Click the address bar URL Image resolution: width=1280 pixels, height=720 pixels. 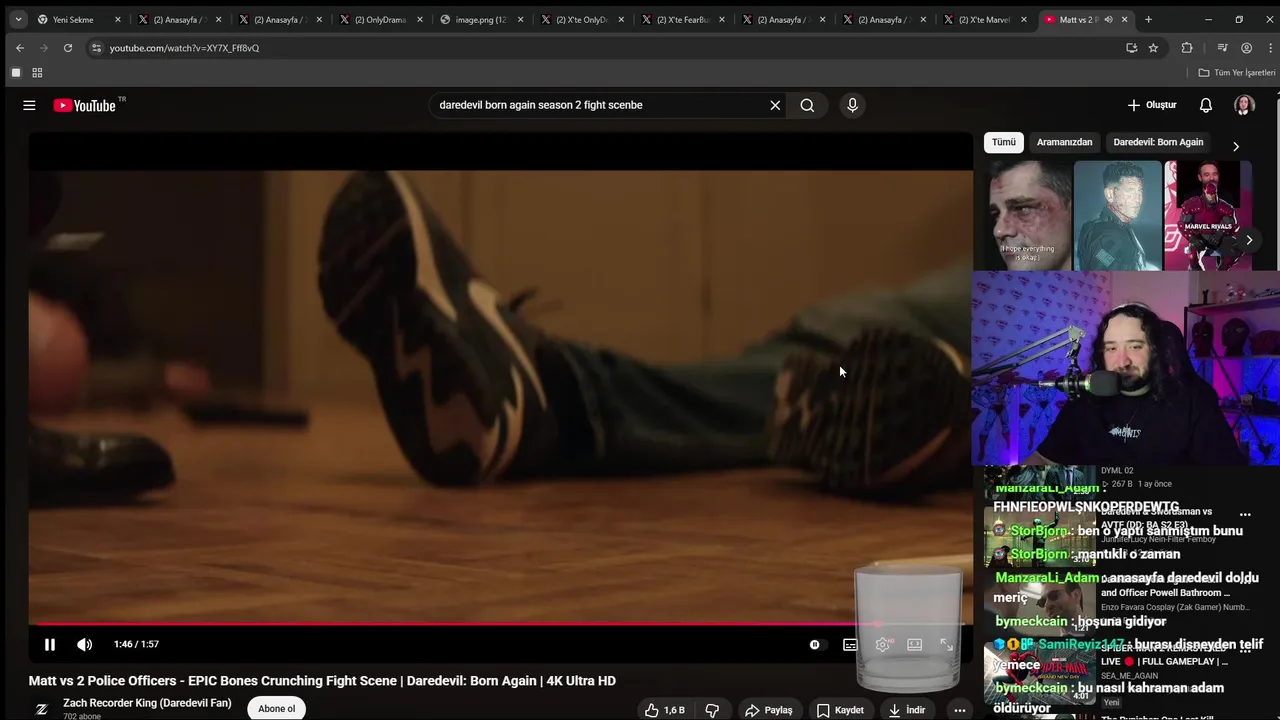[x=184, y=48]
